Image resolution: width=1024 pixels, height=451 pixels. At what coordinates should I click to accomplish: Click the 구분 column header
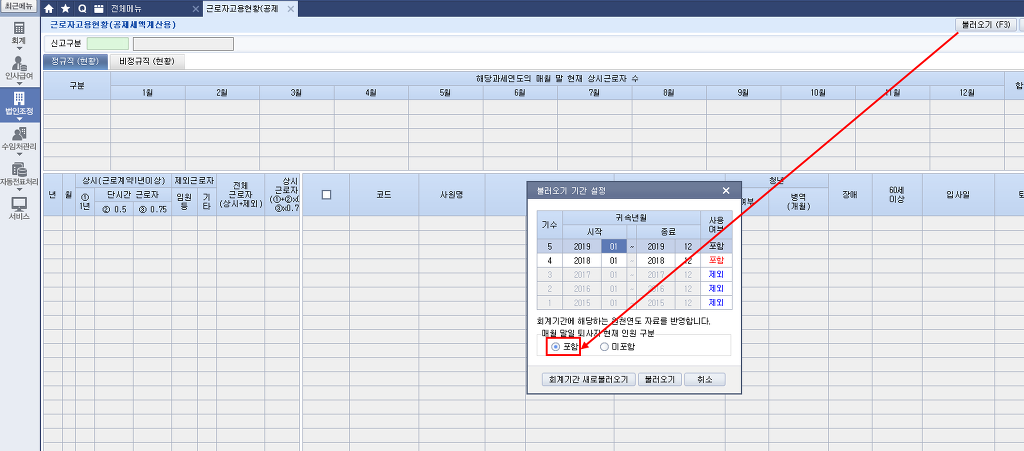pos(76,86)
